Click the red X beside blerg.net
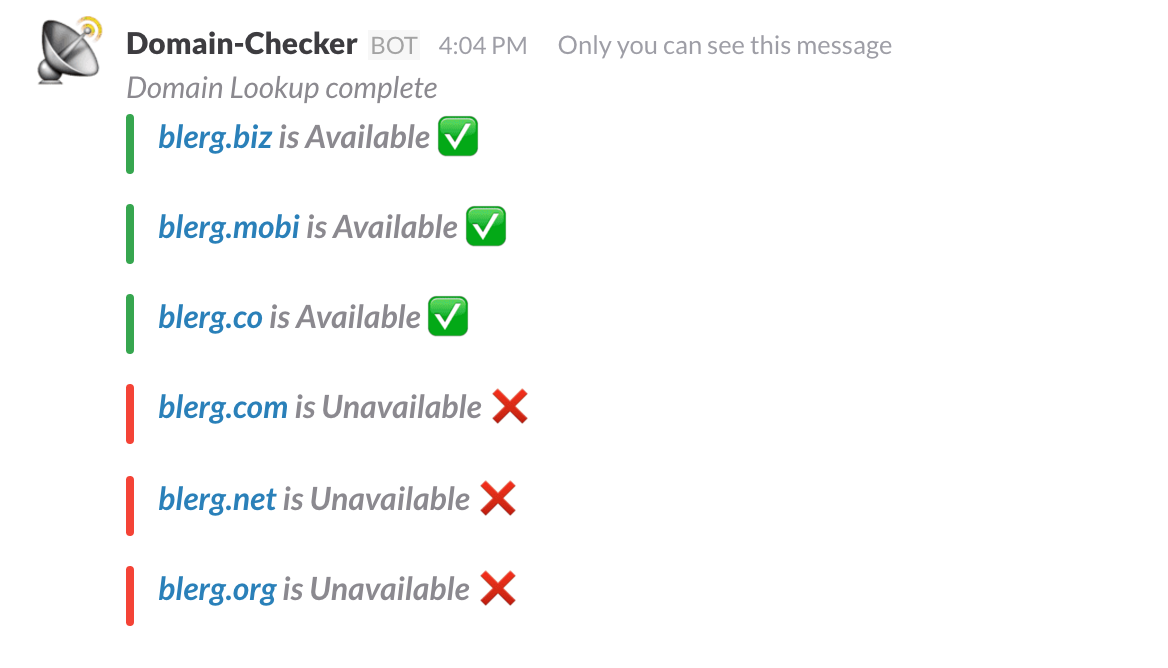This screenshot has height=668, width=1168. (x=498, y=498)
